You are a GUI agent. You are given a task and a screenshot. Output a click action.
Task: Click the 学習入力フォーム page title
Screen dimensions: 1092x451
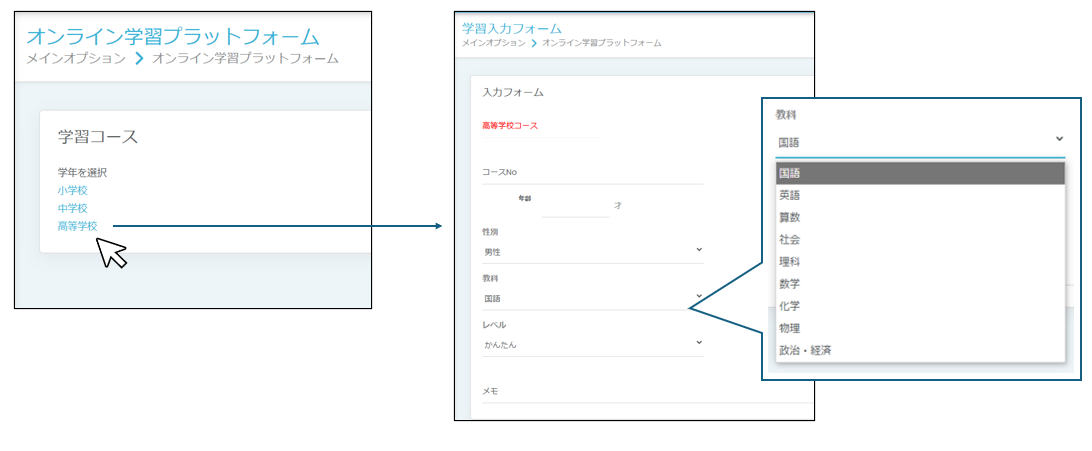coord(512,29)
